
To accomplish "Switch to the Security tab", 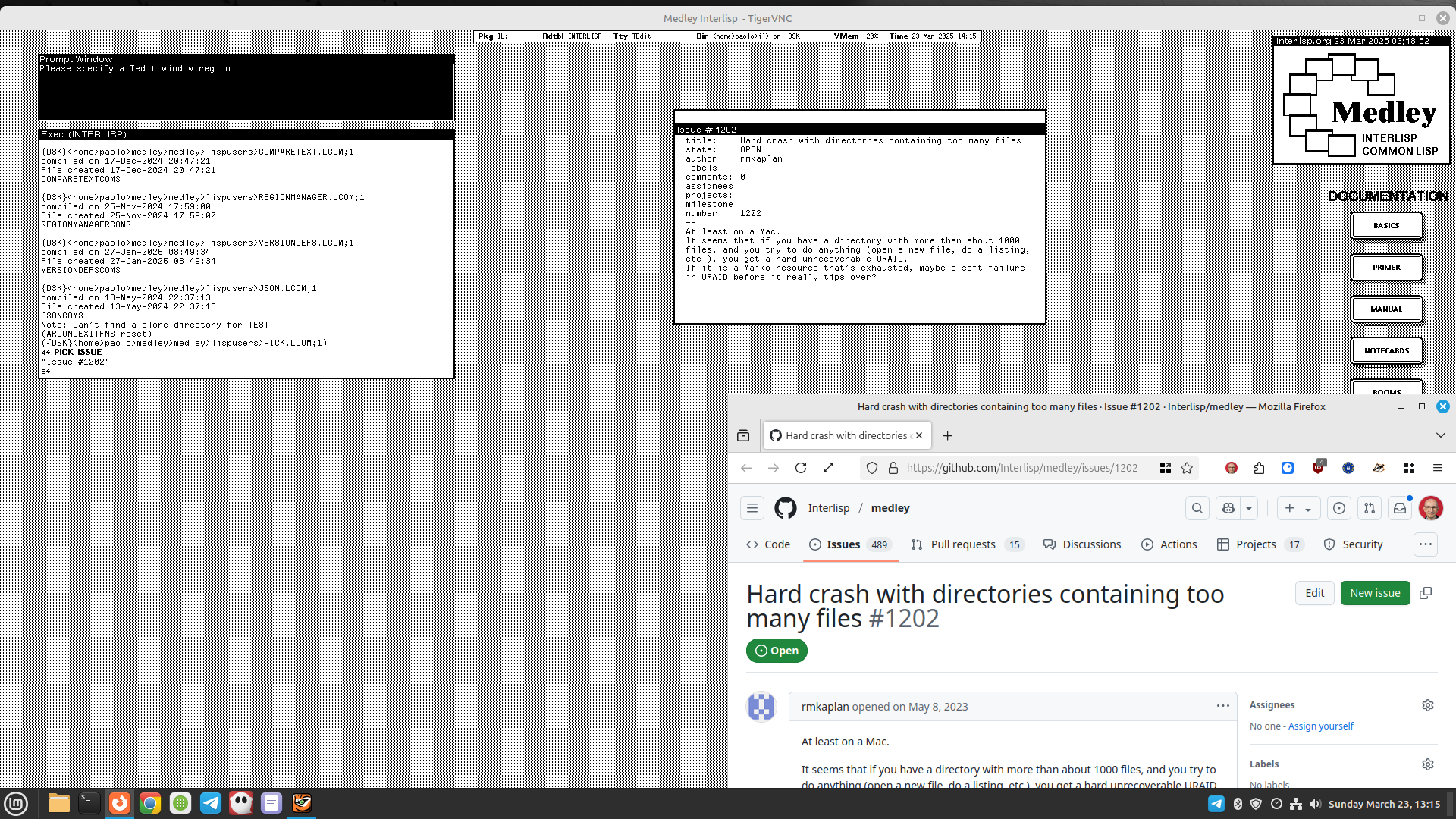I will (x=1353, y=544).
